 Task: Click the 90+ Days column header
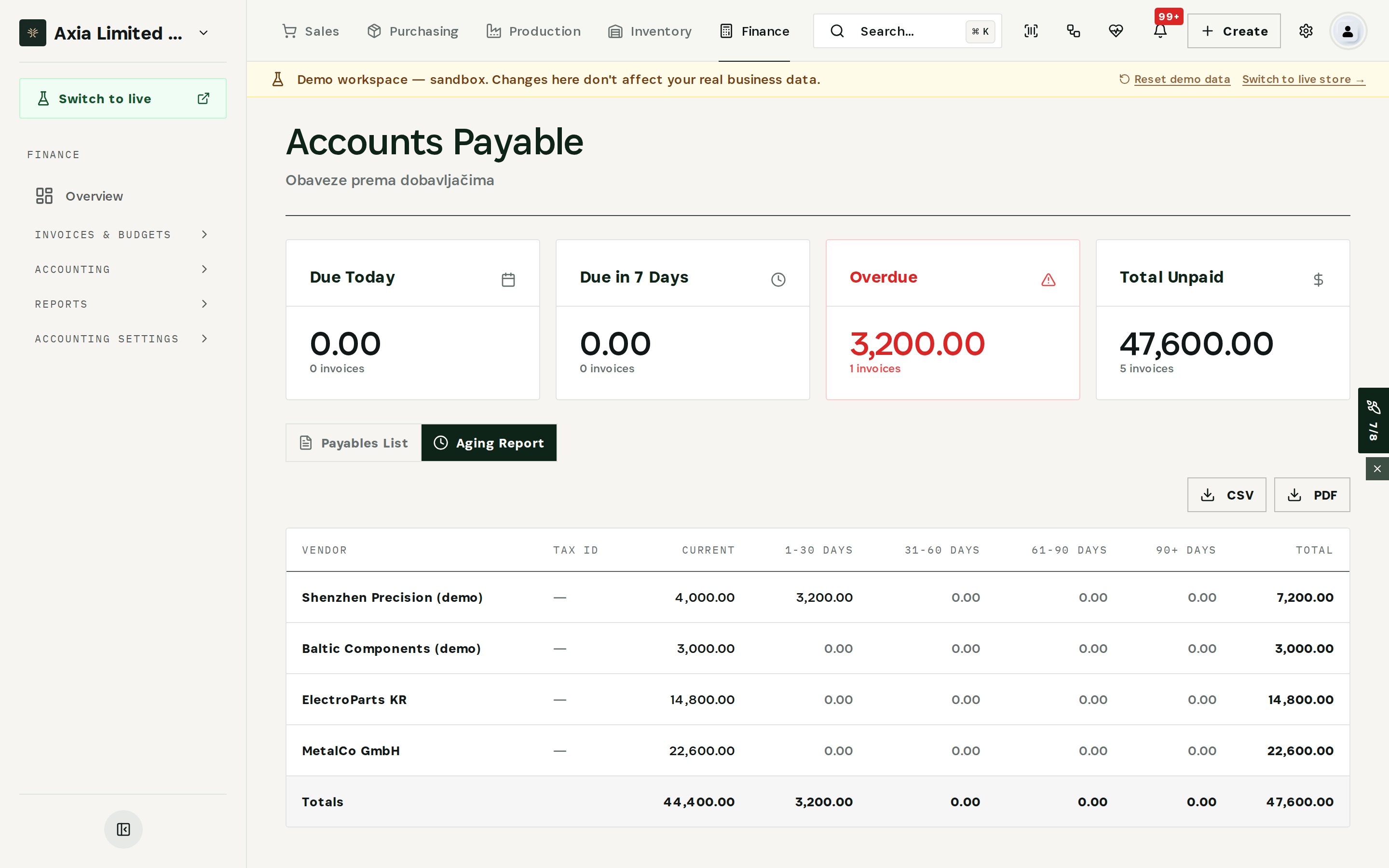point(1186,550)
